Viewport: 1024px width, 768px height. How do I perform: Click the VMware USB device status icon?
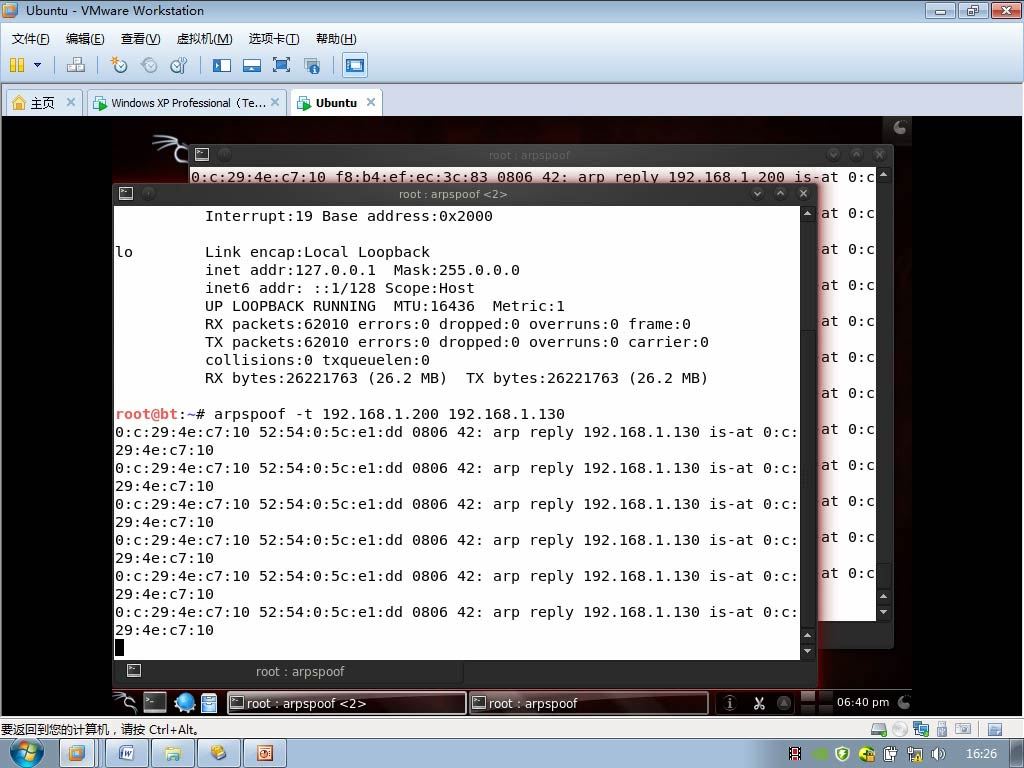coord(942,729)
